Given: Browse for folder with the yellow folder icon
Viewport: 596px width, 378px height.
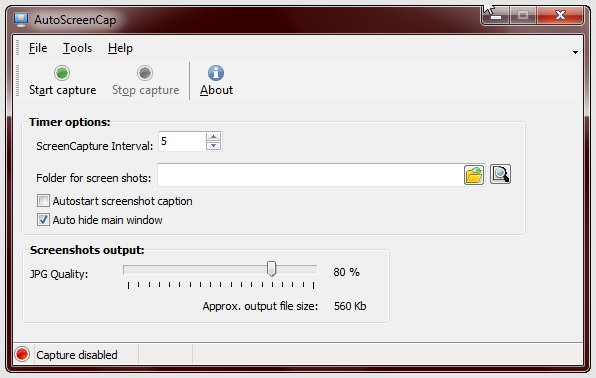Looking at the screenshot, I should [x=474, y=175].
